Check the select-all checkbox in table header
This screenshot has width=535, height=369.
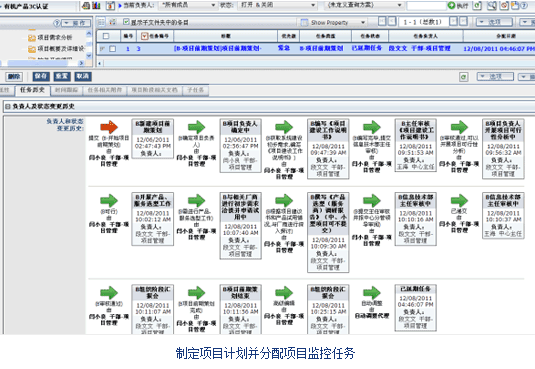click(x=106, y=36)
